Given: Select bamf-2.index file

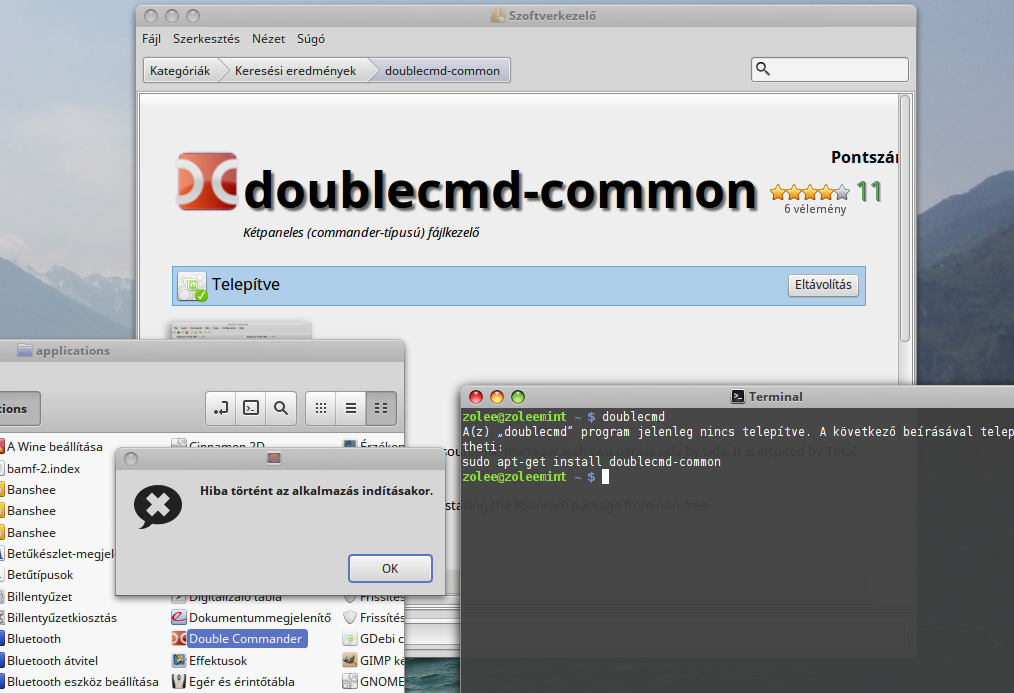Looking at the screenshot, I should [43, 469].
